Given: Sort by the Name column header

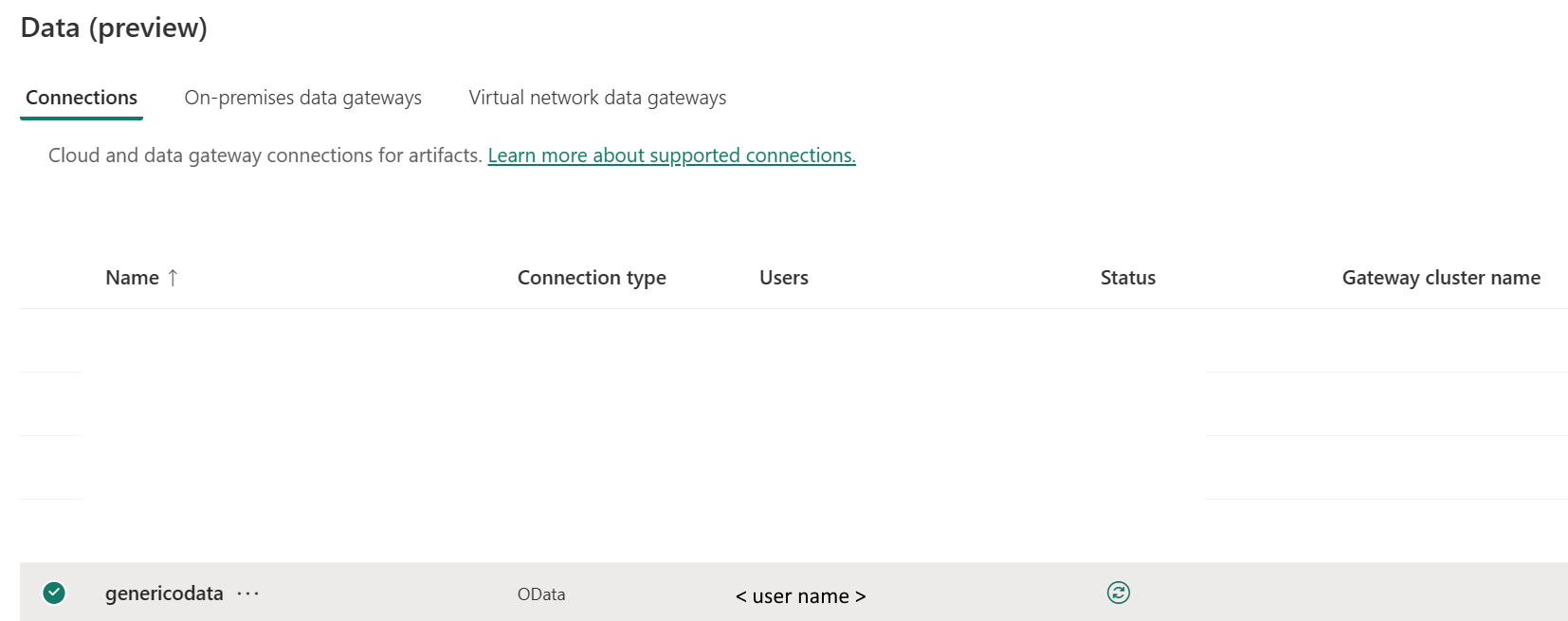Looking at the screenshot, I should coord(132,278).
